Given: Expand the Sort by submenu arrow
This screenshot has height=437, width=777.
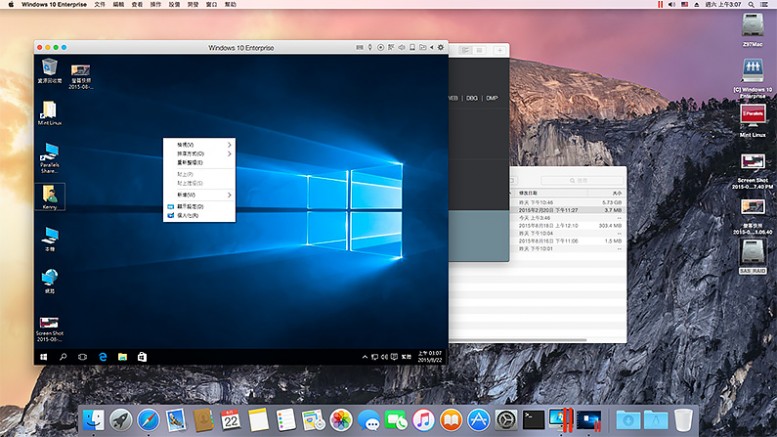Looking at the screenshot, I should [x=229, y=154].
